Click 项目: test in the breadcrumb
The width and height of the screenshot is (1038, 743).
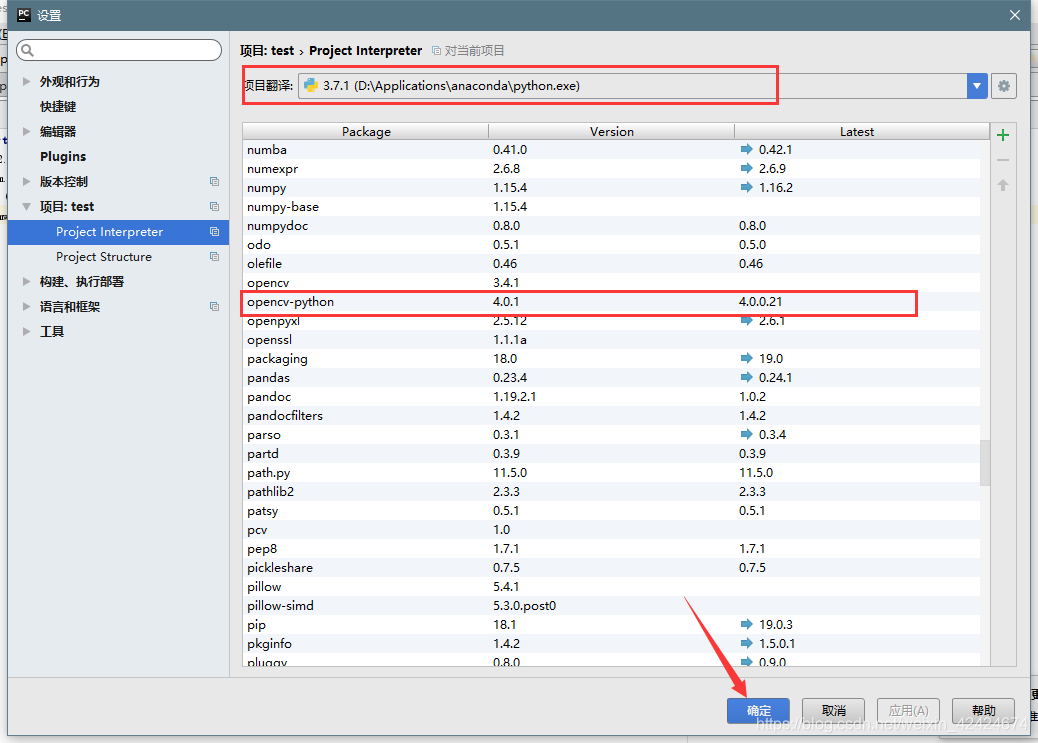click(267, 51)
